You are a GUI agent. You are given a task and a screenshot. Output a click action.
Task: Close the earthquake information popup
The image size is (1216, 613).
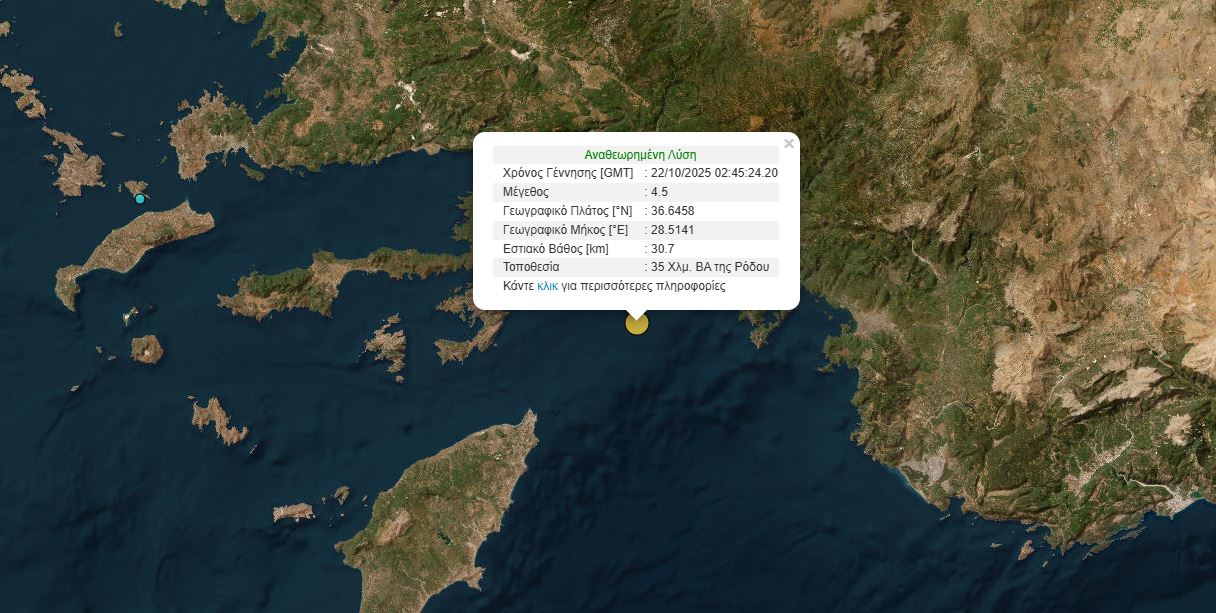[x=788, y=143]
